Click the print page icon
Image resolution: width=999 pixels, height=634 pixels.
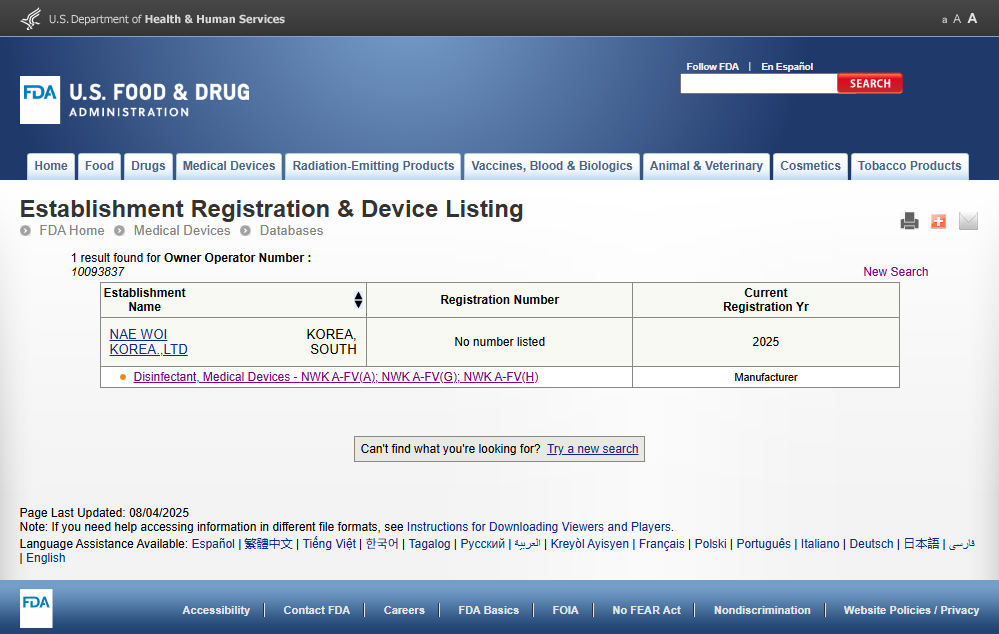[909, 221]
